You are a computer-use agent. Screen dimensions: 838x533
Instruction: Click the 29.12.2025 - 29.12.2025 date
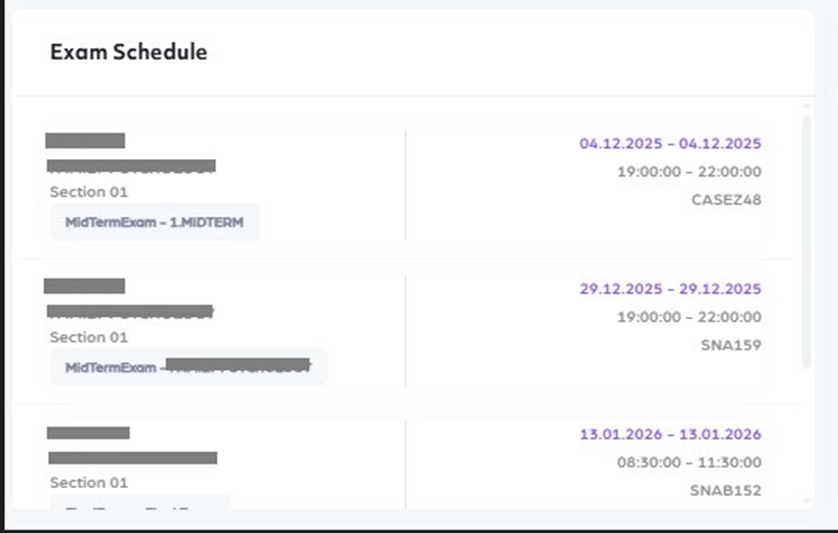coord(670,289)
